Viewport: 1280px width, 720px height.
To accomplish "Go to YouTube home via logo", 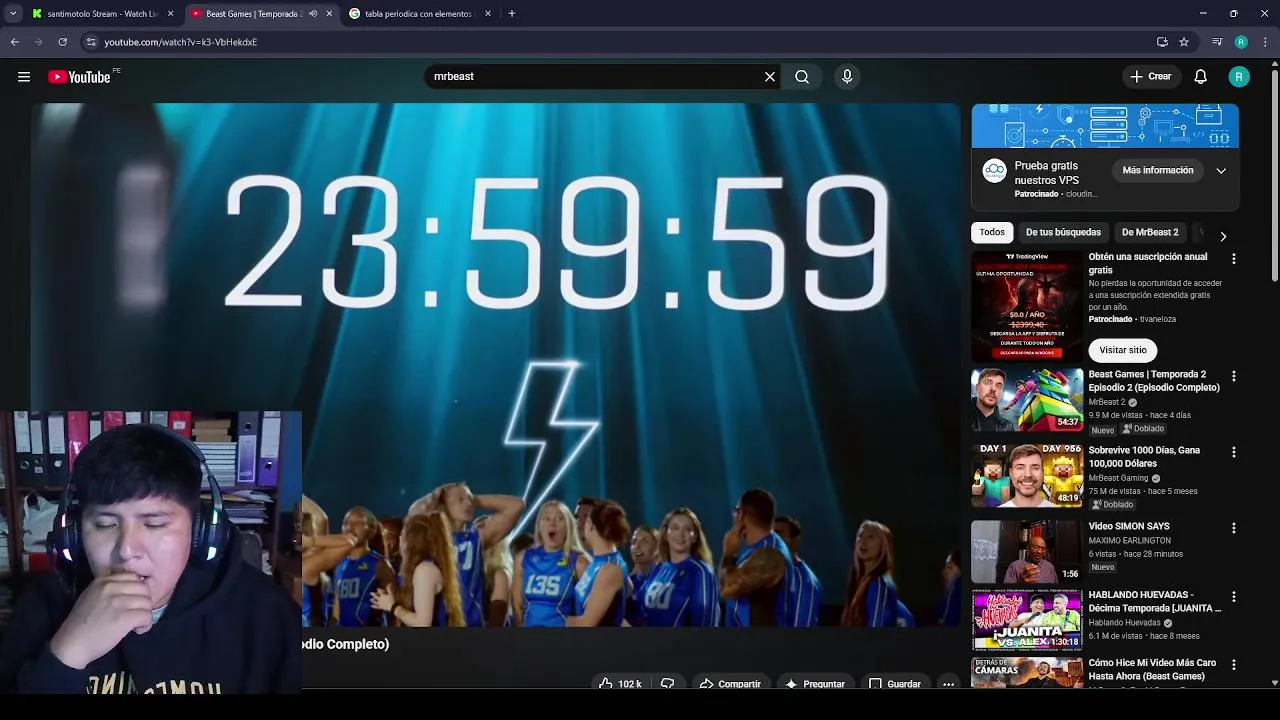I will pyautogui.click(x=79, y=77).
